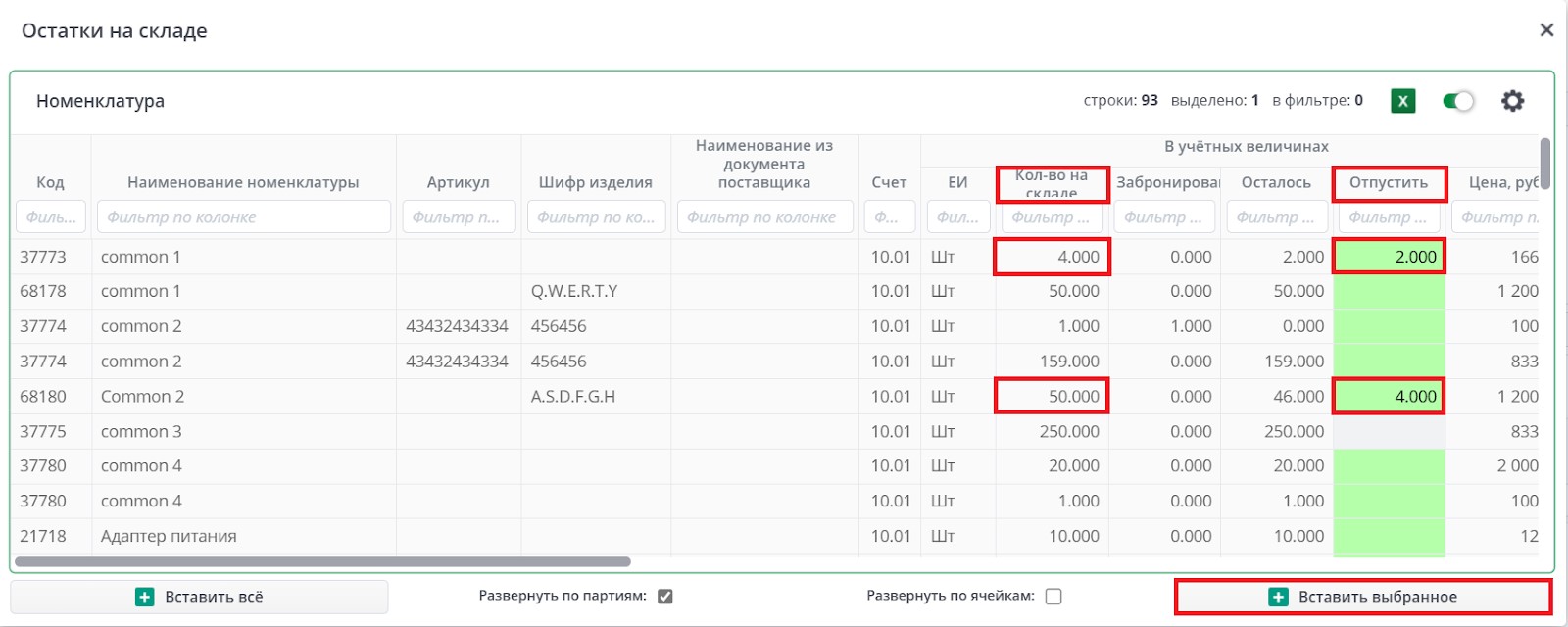Viewport: 1568px width, 627px height.
Task: Click plus icon on Insert all button
Action: coord(145,597)
